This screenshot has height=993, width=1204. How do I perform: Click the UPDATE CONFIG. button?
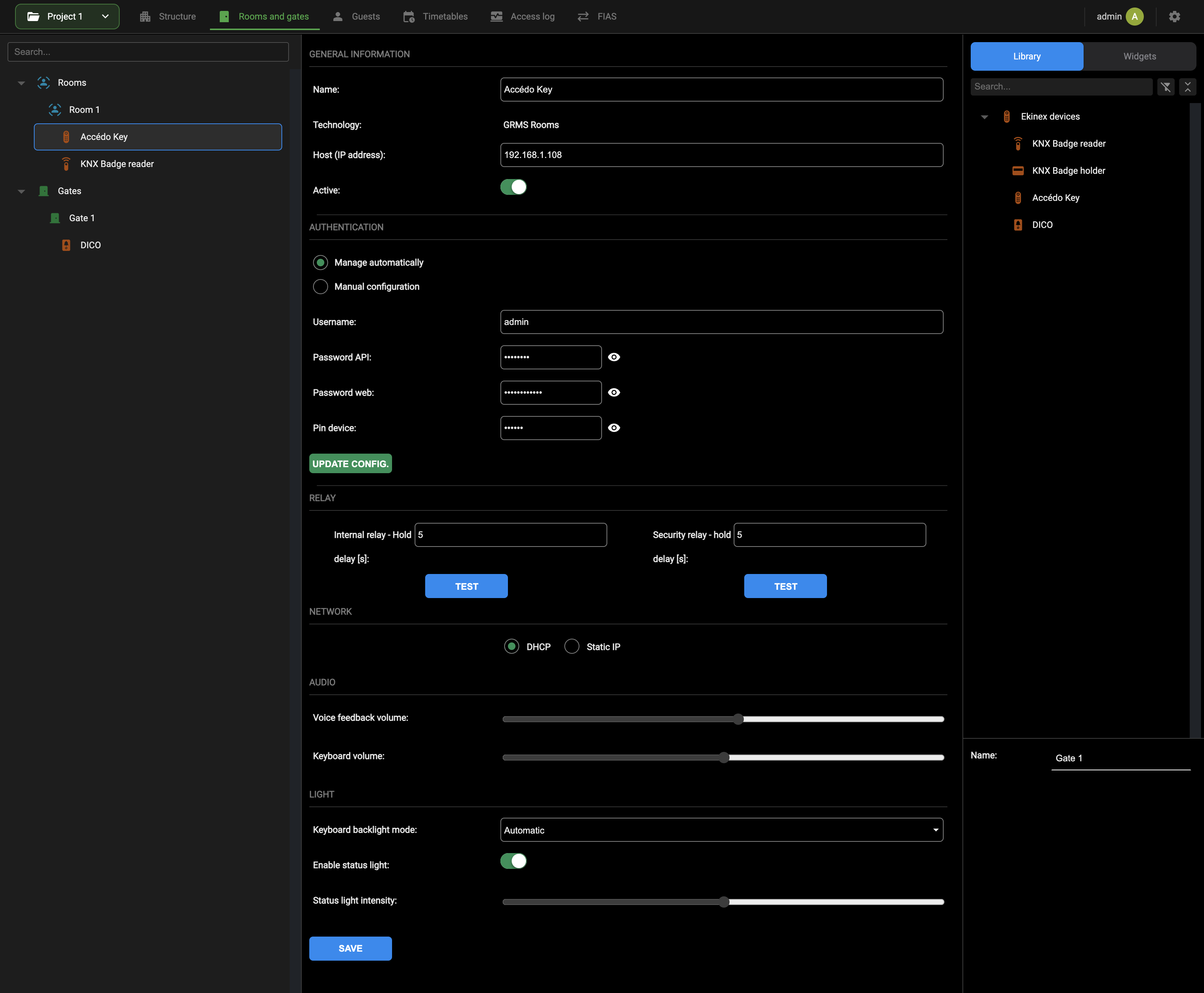coord(350,463)
